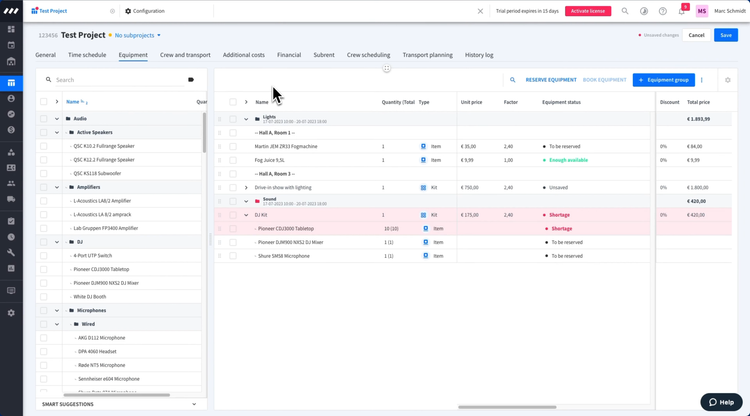
Task: Click the tag filter icon in the equipment search bar
Action: tap(191, 80)
